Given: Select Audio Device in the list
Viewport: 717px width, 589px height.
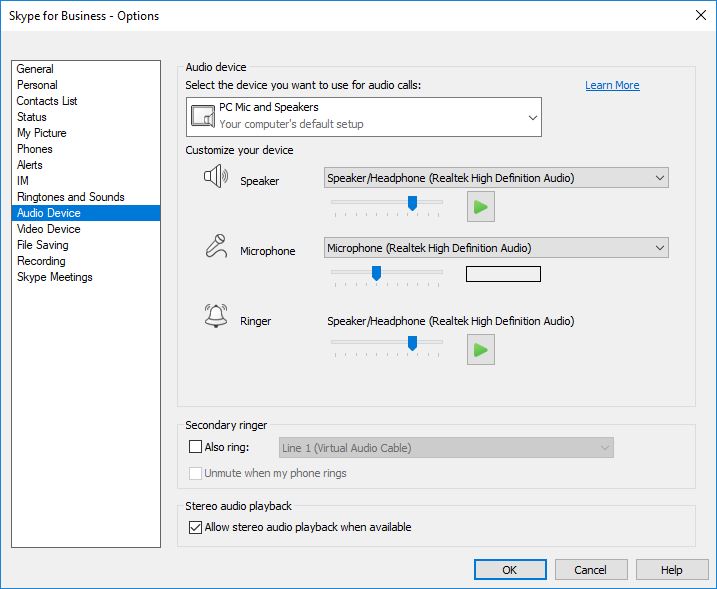Looking at the screenshot, I should click(x=86, y=213).
